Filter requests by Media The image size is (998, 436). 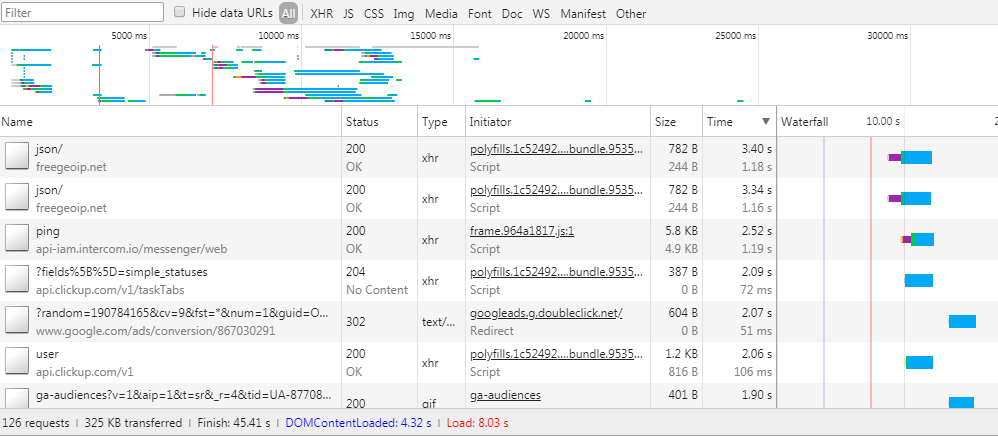(x=441, y=13)
